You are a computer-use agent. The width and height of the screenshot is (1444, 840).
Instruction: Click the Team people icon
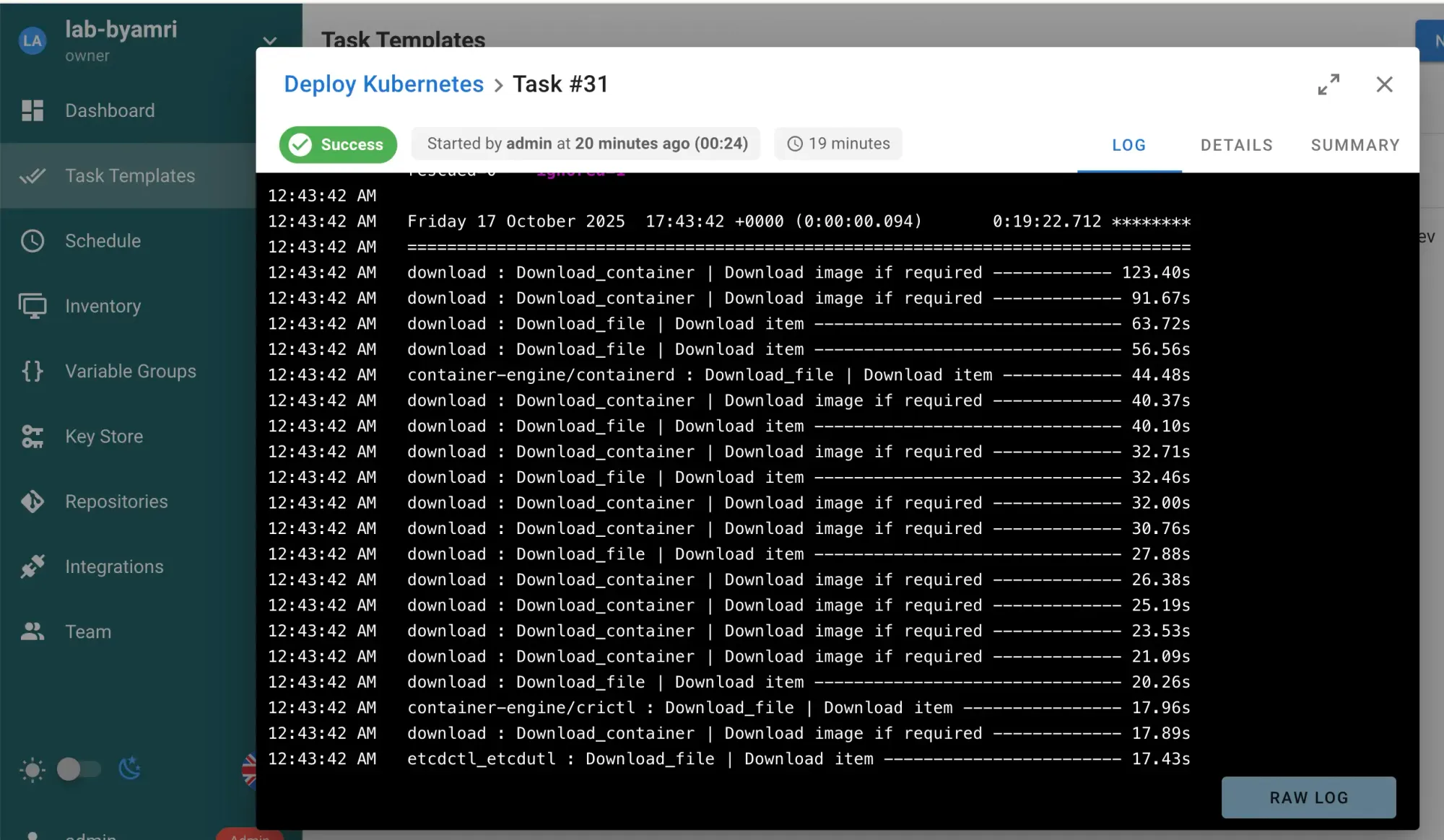click(32, 632)
